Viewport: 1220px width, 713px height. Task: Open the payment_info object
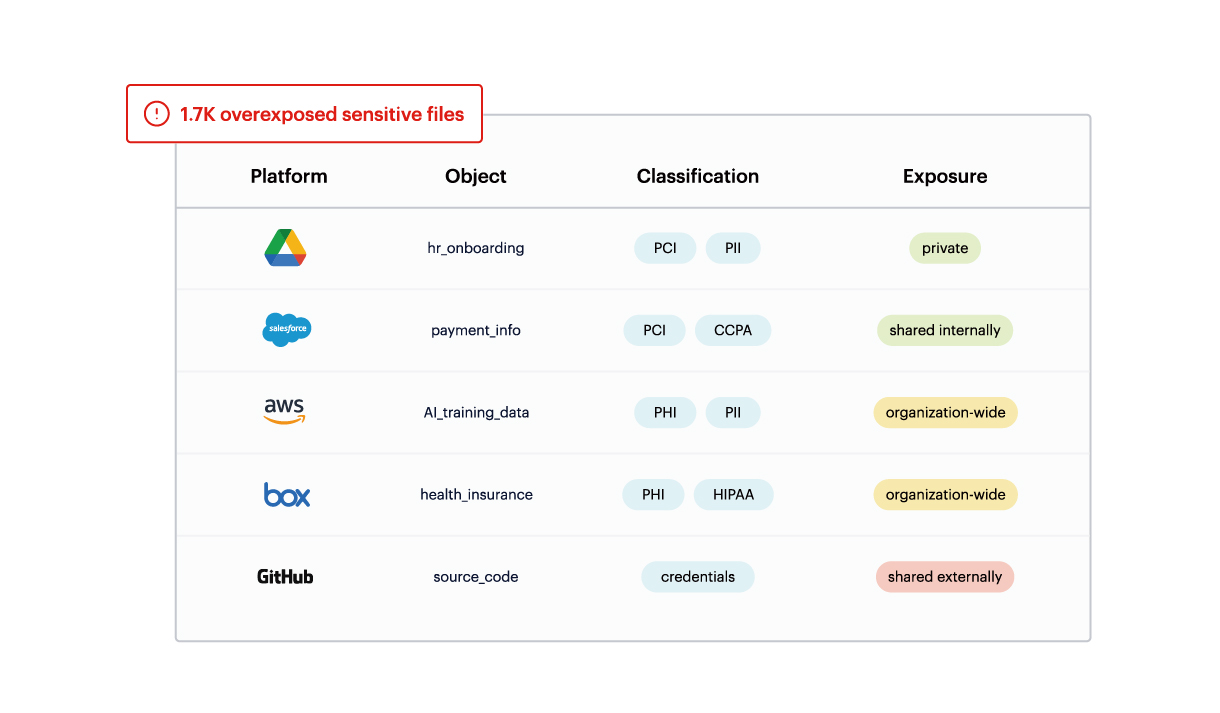coord(476,330)
